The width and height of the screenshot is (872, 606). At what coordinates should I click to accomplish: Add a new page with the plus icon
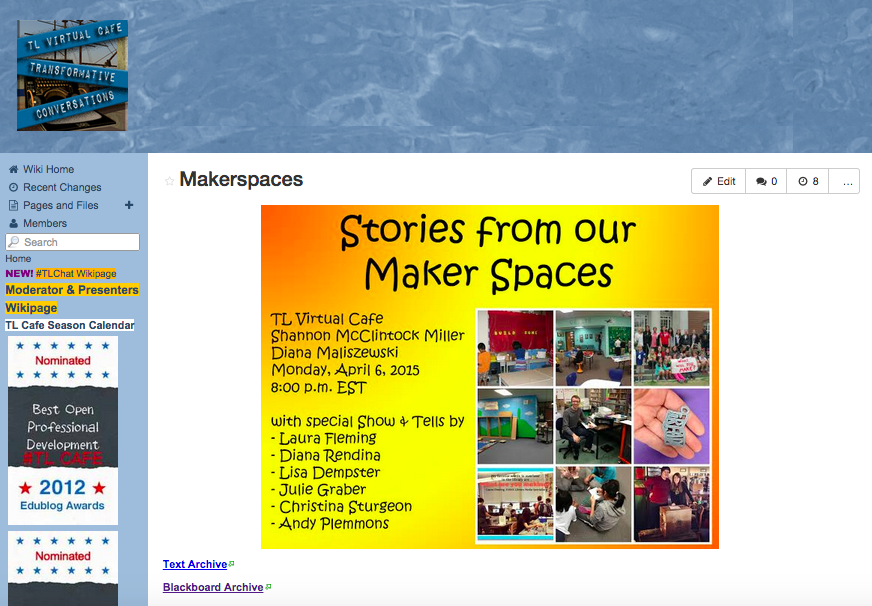[129, 205]
